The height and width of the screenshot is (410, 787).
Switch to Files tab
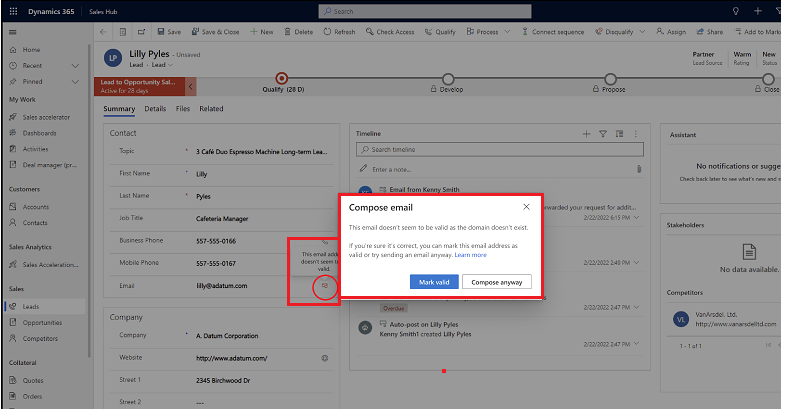[x=183, y=108]
